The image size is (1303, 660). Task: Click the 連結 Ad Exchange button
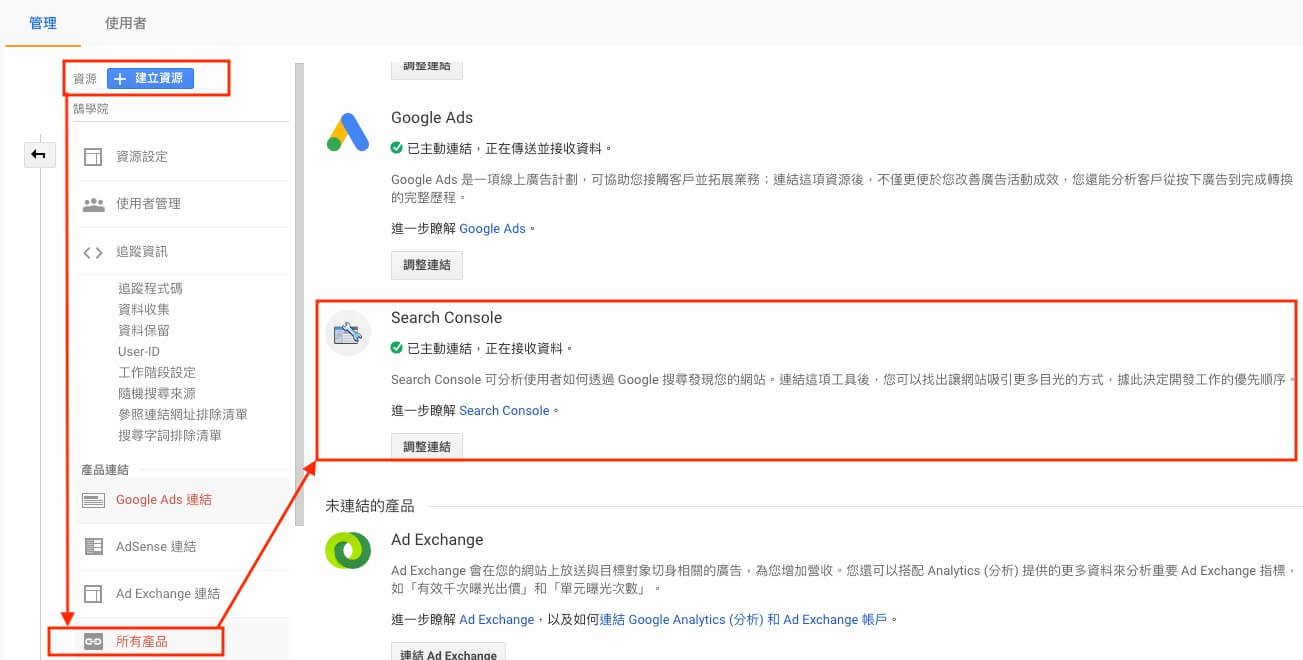click(448, 652)
